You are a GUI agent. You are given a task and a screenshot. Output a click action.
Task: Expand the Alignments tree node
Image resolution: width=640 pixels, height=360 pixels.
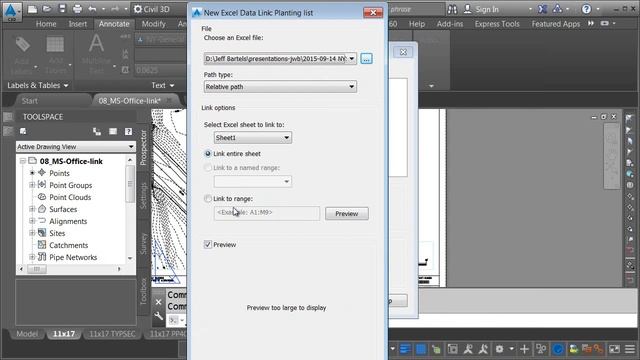(x=32, y=221)
